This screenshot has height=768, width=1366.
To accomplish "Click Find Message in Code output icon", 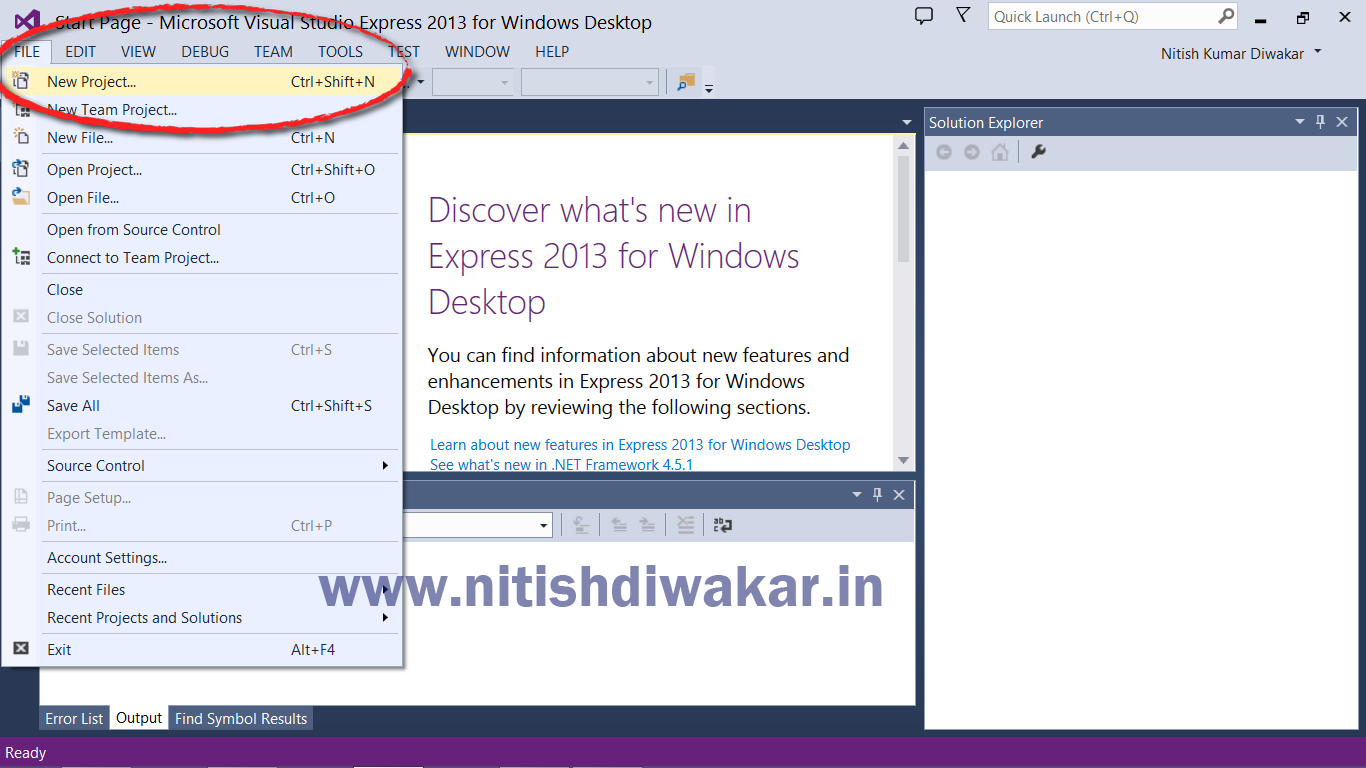I will pyautogui.click(x=582, y=524).
